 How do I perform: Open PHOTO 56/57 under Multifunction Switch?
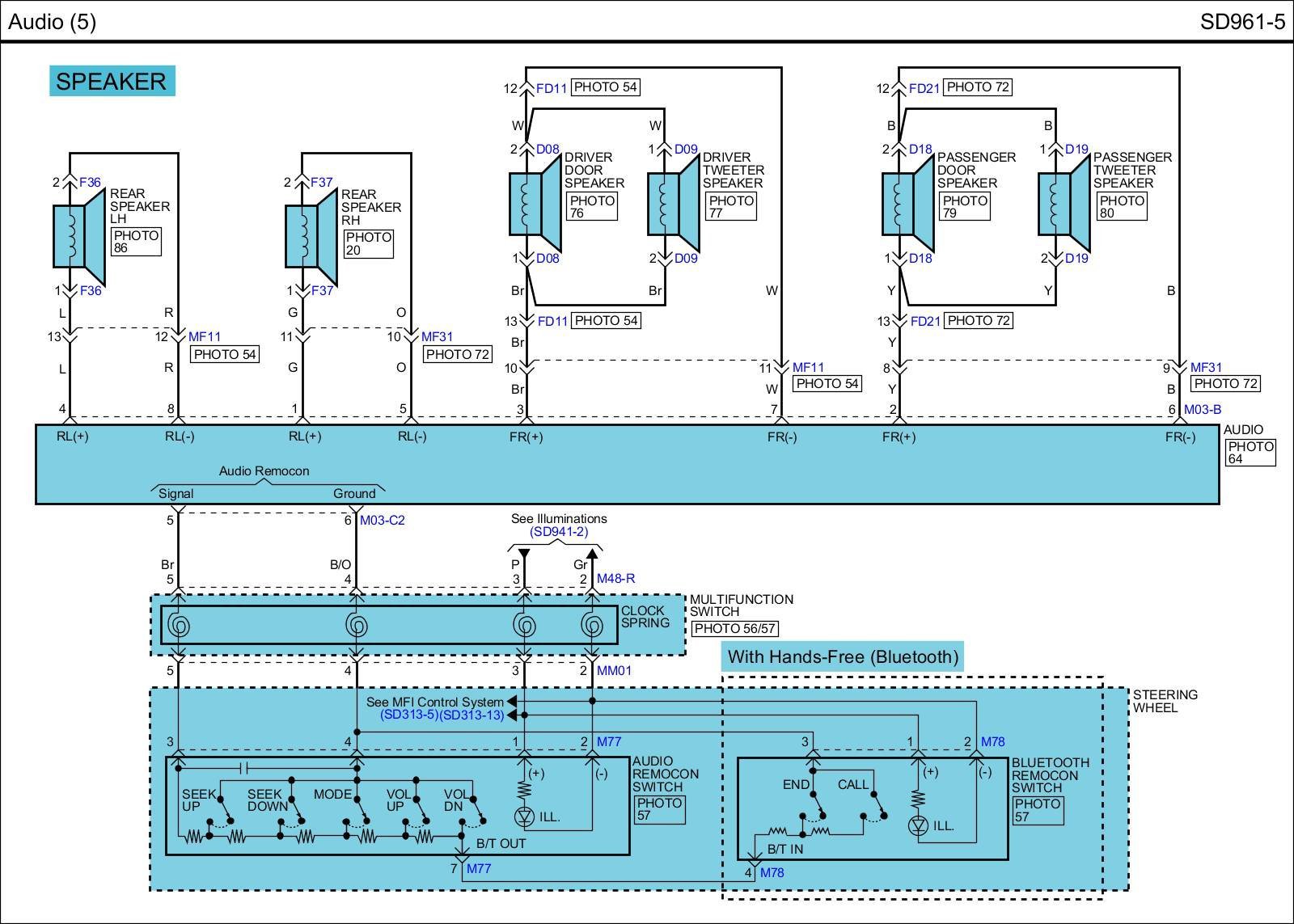[734, 629]
